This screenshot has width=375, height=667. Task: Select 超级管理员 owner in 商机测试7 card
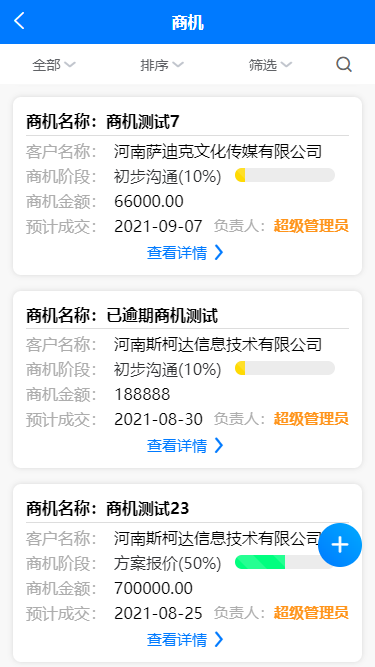coord(311,226)
